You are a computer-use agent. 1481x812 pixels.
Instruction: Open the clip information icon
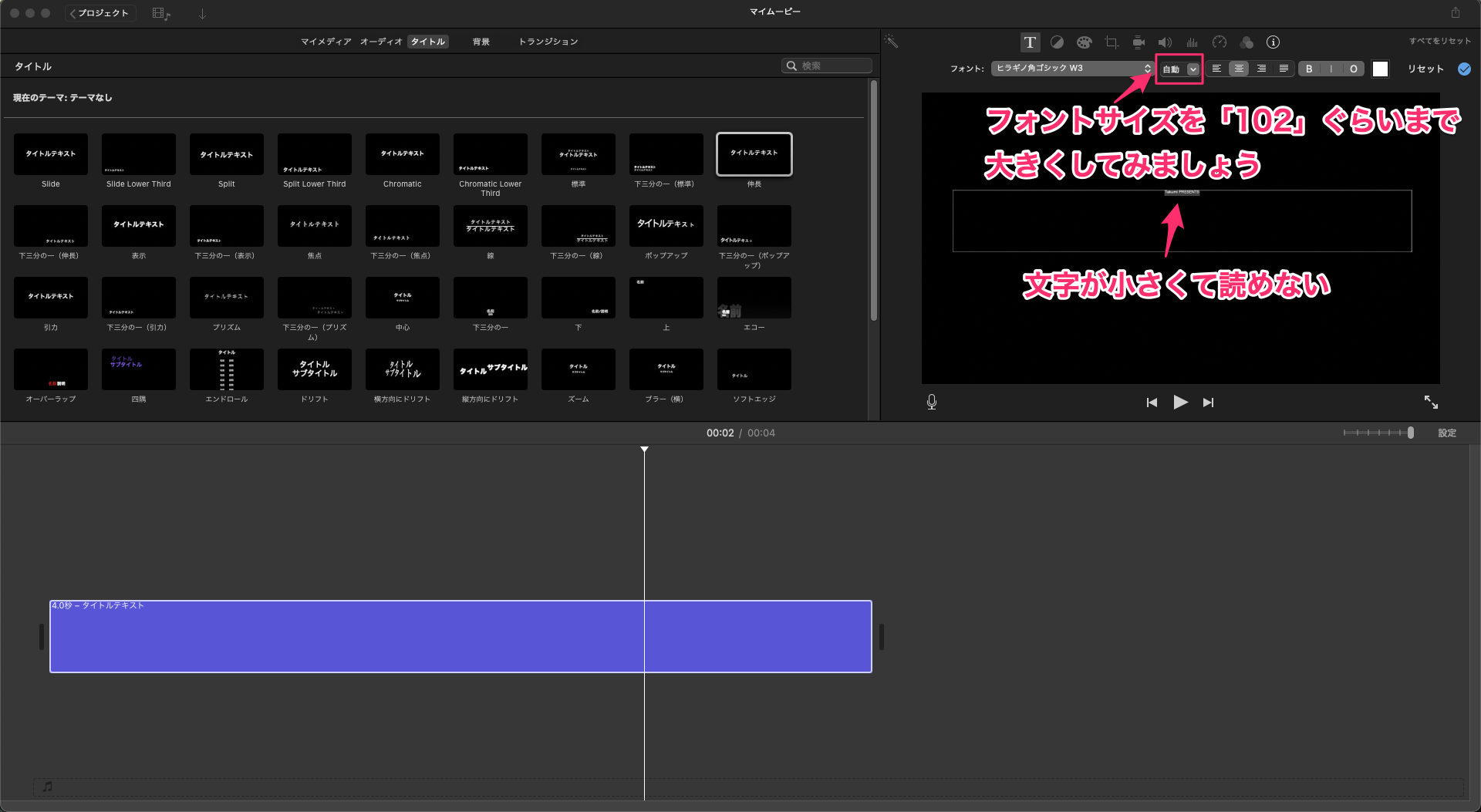(x=1274, y=42)
